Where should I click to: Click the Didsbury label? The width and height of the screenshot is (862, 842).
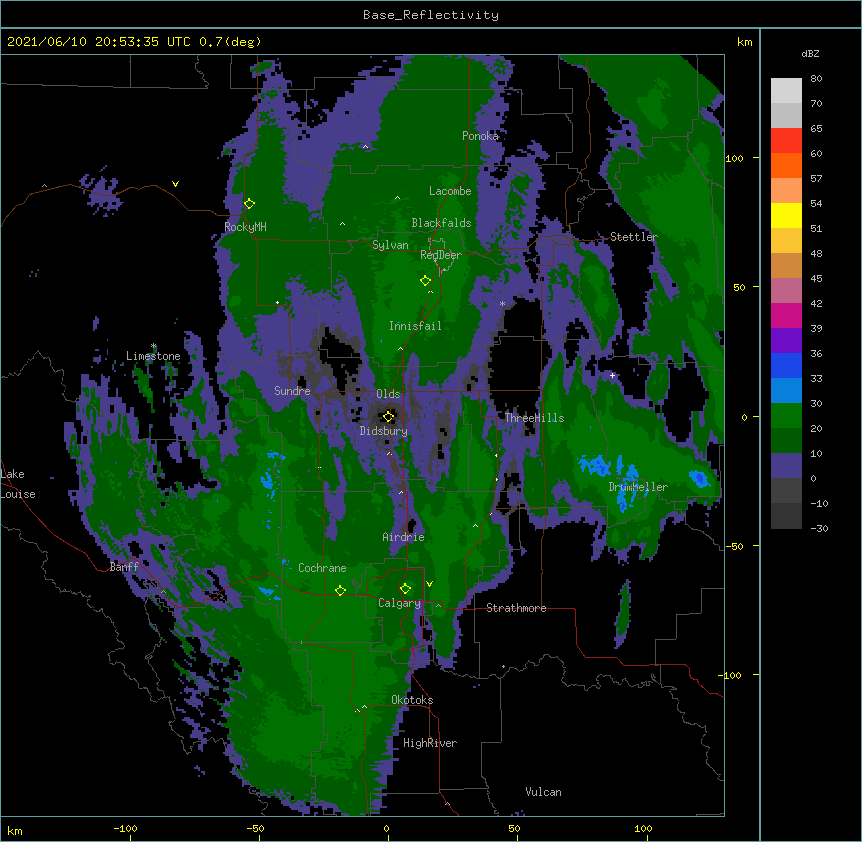(384, 431)
